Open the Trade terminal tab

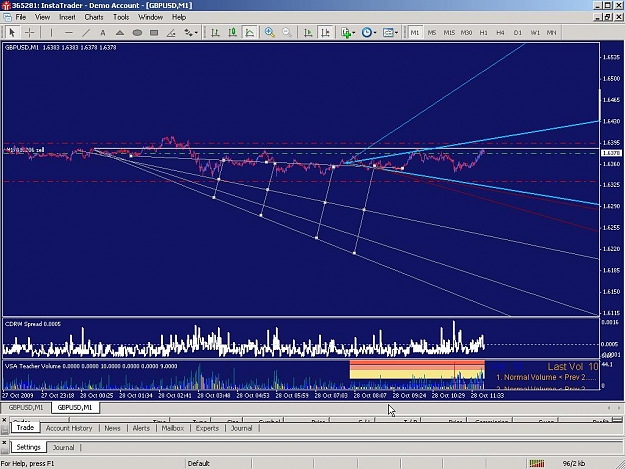point(25,428)
